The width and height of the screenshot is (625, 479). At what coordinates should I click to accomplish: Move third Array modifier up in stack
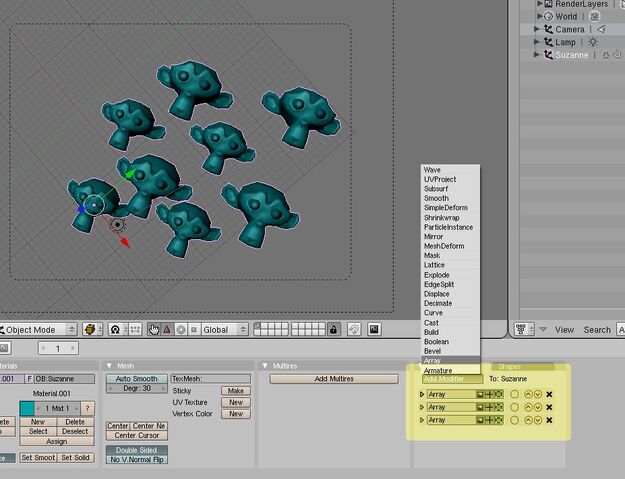click(528, 420)
